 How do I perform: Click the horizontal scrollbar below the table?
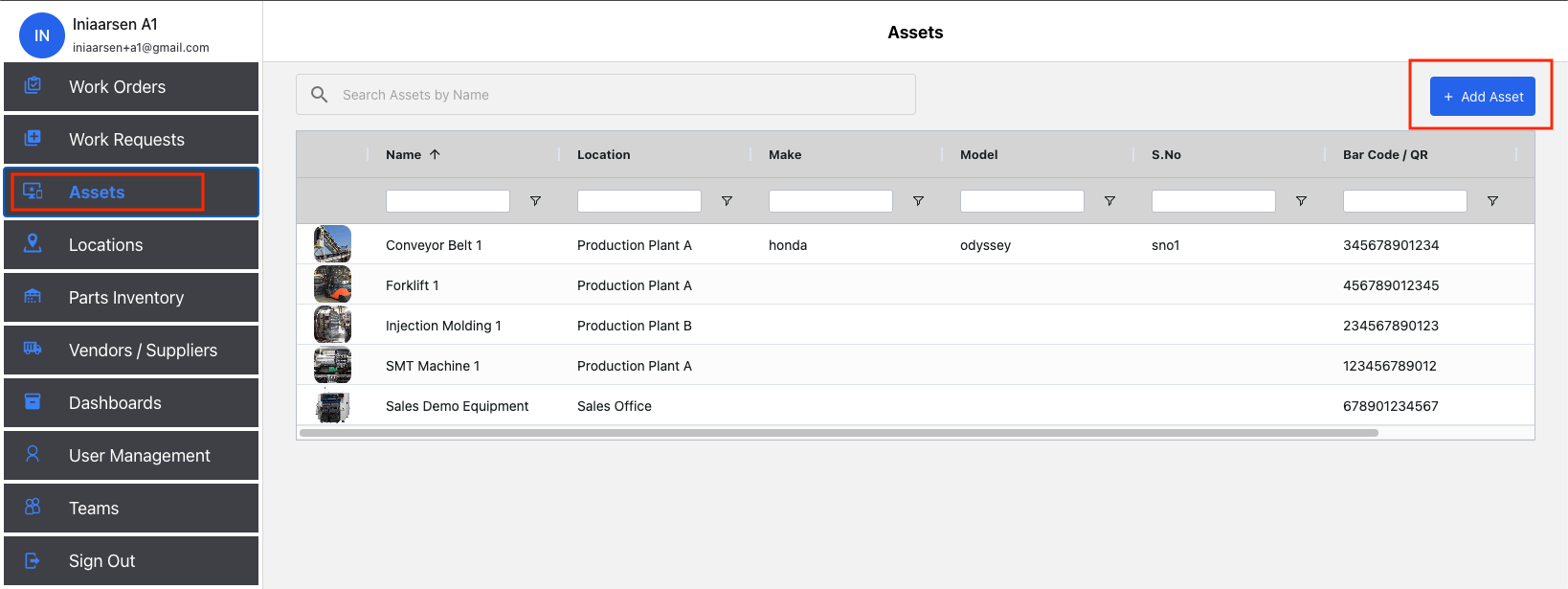839,433
